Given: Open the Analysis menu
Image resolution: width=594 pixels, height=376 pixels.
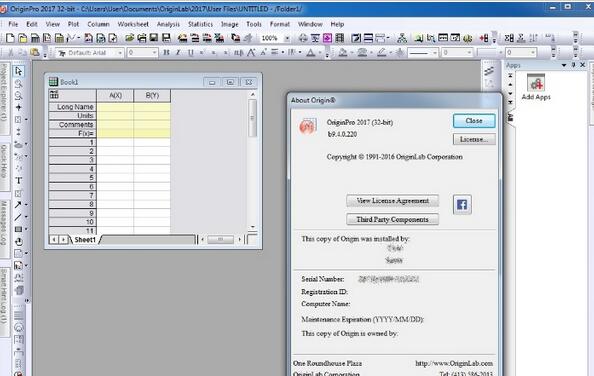Looking at the screenshot, I should click(x=168, y=24).
